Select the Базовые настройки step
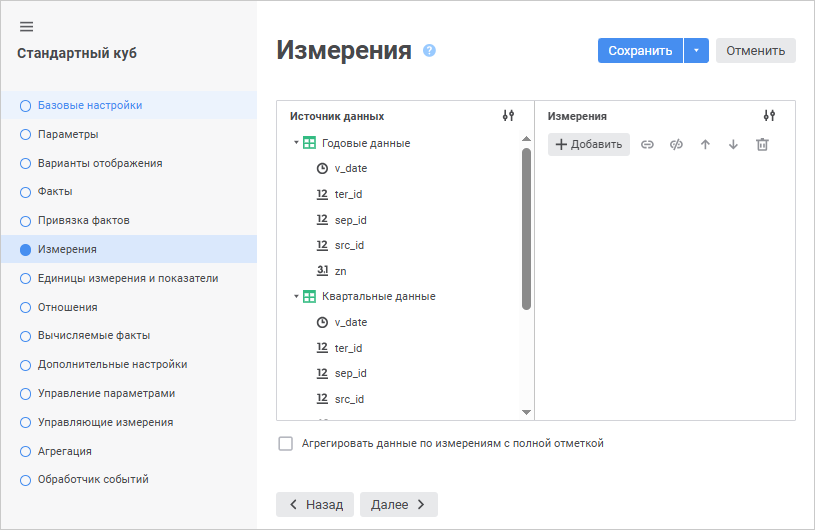This screenshot has width=815, height=530. 89,105
